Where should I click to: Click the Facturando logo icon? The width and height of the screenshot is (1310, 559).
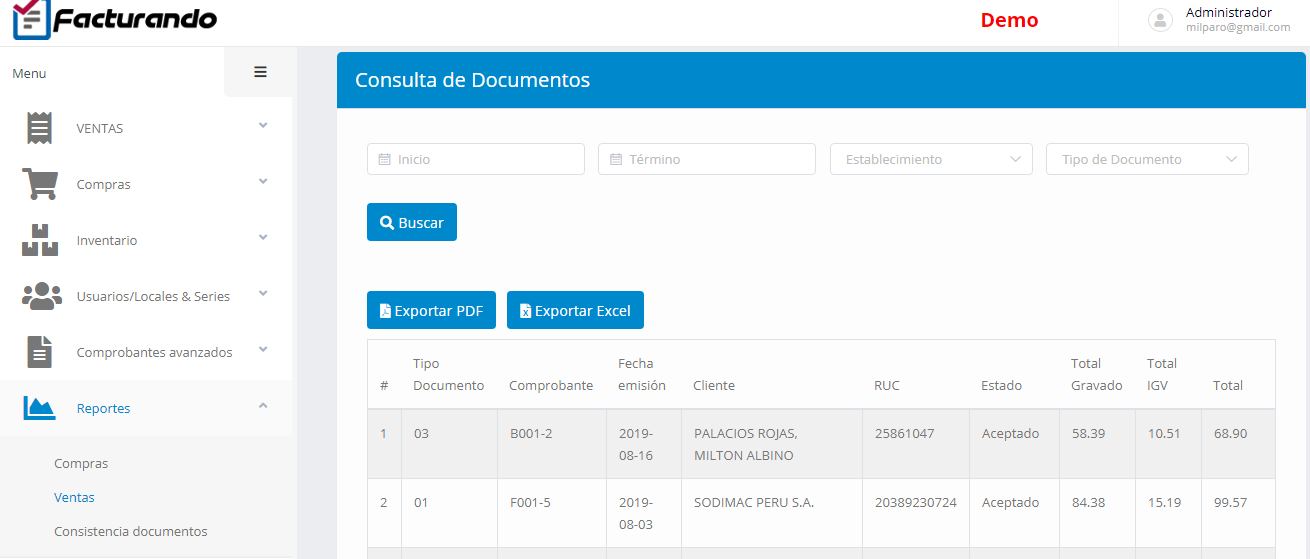click(x=31, y=20)
